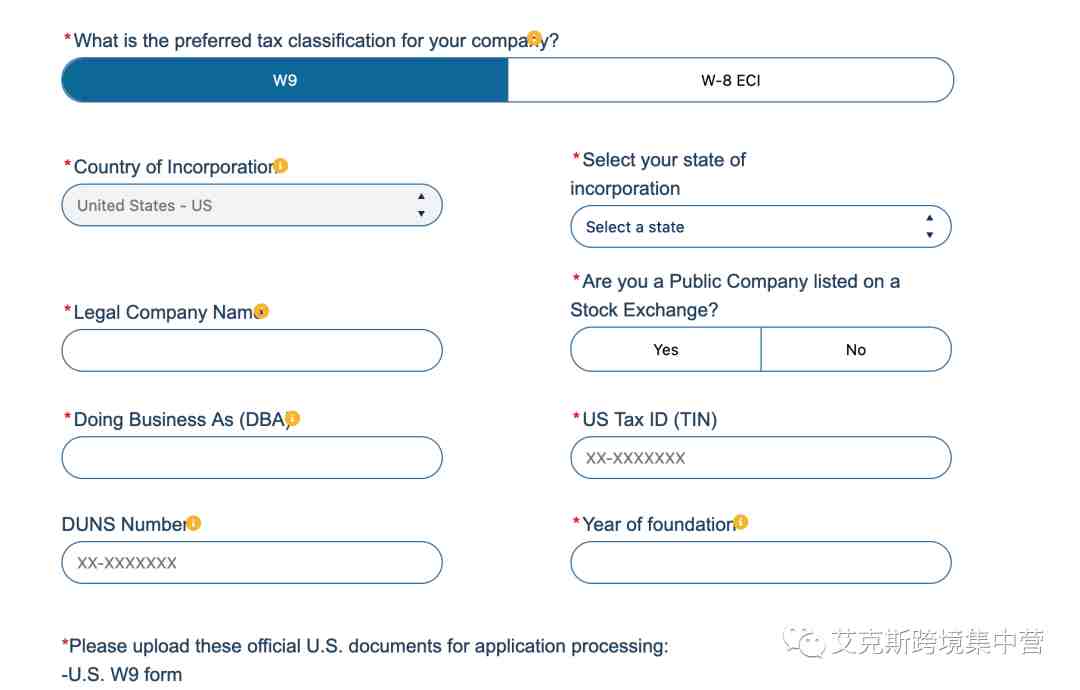This screenshot has height=690, width=1080.
Task: Select W-8 ECI tax classification option
Action: (731, 80)
